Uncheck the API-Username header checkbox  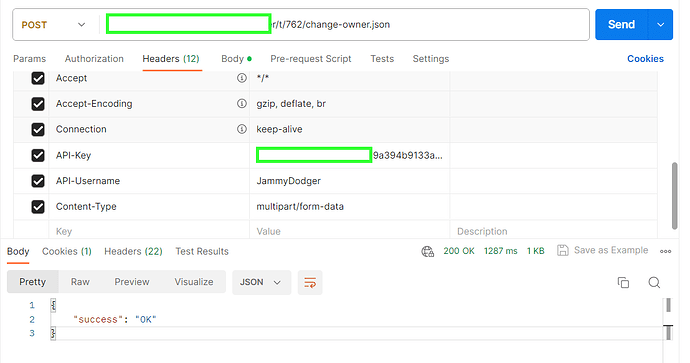coord(38,181)
